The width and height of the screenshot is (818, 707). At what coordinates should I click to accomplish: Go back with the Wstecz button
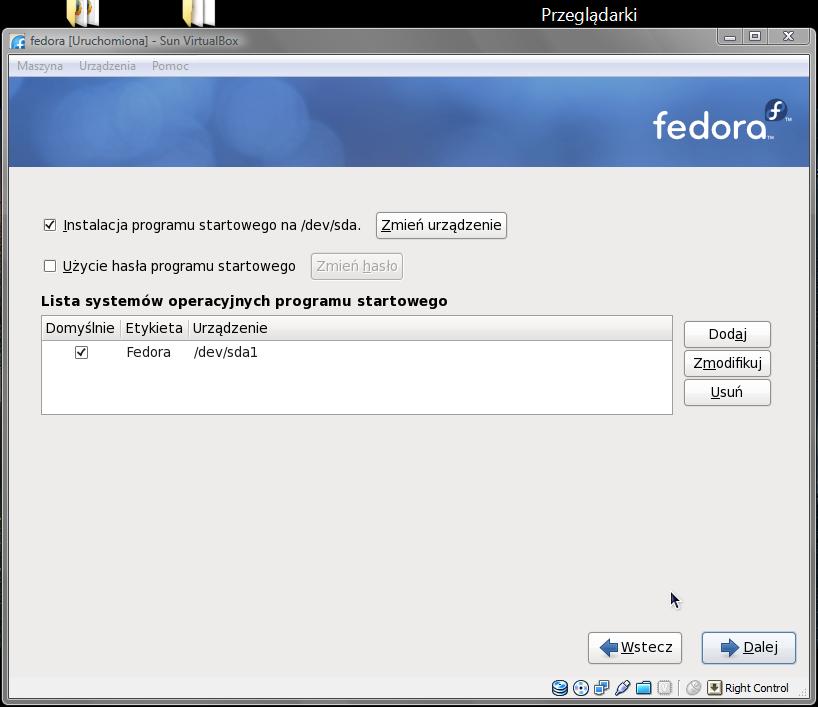click(635, 648)
